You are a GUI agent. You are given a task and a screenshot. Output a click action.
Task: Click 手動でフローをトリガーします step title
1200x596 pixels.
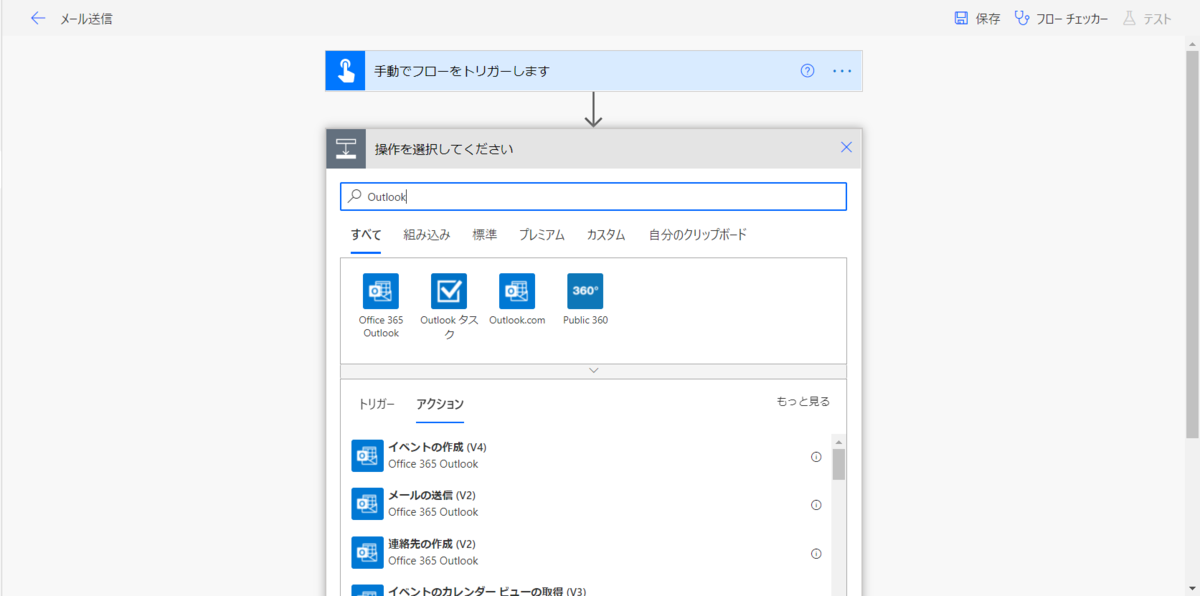pyautogui.click(x=461, y=72)
